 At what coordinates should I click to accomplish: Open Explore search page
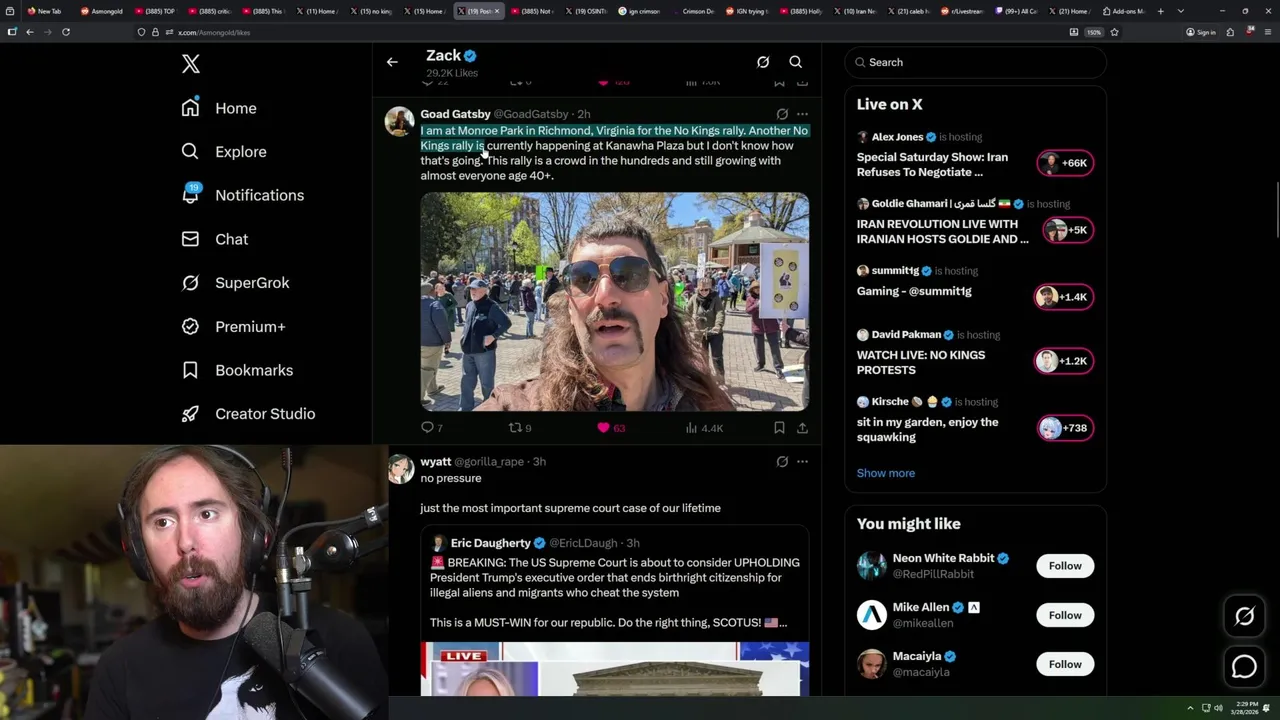(224, 152)
